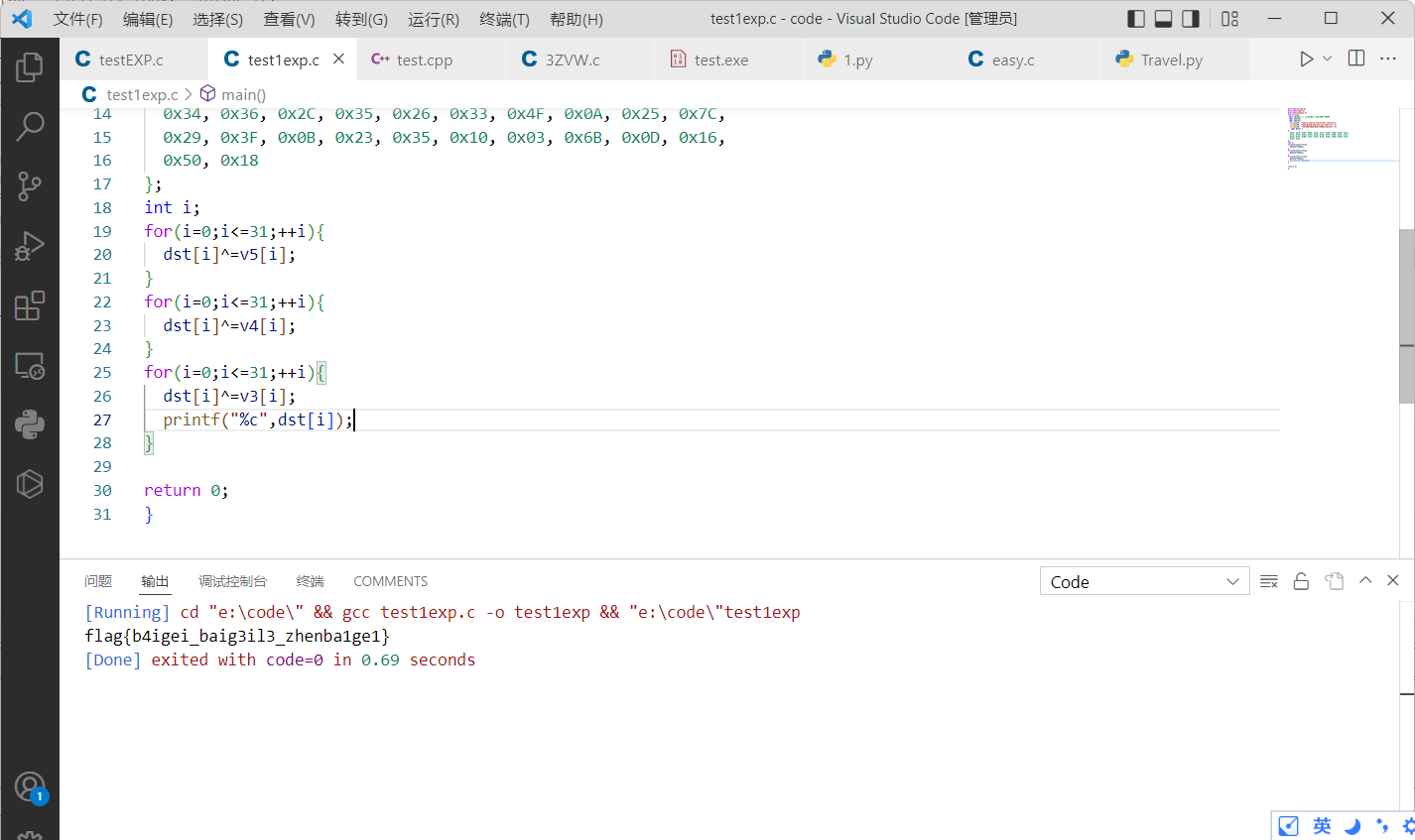Screen dimensions: 1415x840
Task: Open the test1exp.c breadcrumb file picker
Action: pyautogui.click(x=131, y=94)
